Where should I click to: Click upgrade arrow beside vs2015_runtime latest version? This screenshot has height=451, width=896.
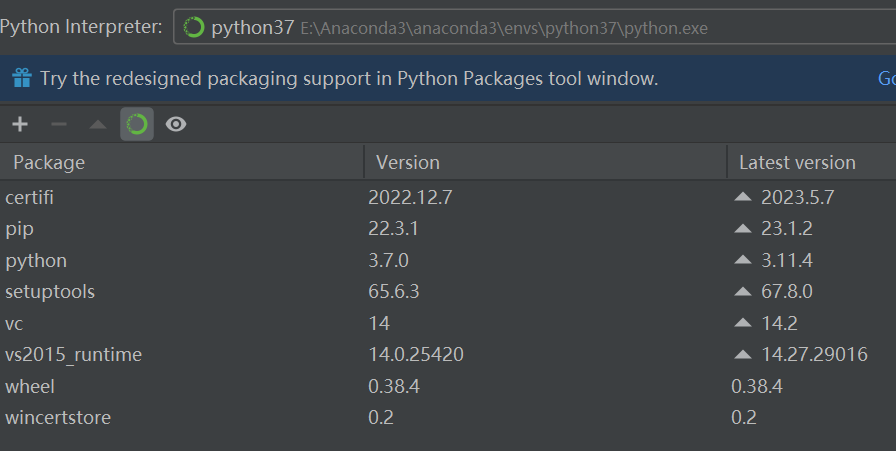coord(742,354)
